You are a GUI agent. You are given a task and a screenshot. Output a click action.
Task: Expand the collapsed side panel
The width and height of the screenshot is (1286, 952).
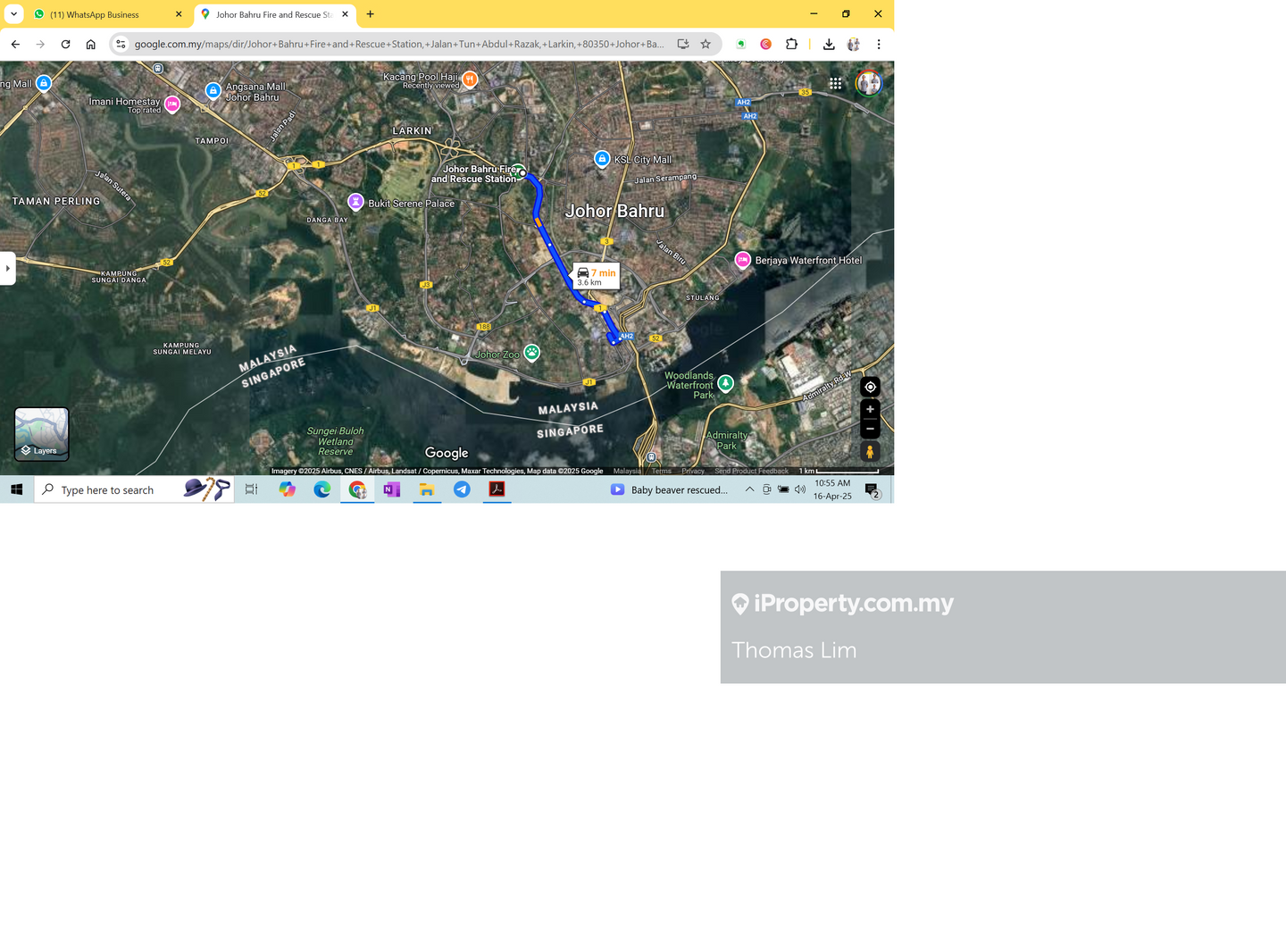pyautogui.click(x=7, y=268)
